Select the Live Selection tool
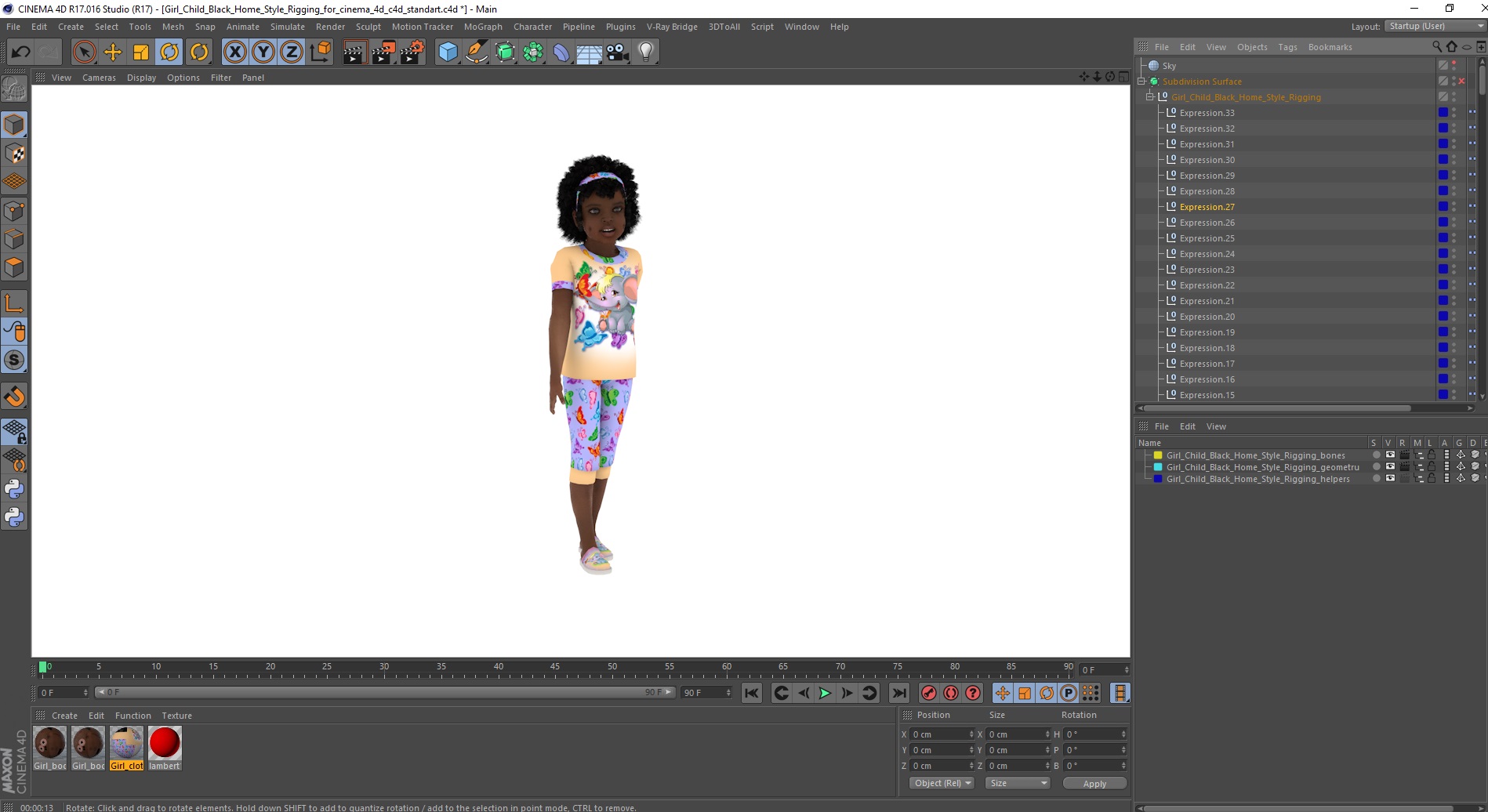1488x812 pixels. coord(84,53)
